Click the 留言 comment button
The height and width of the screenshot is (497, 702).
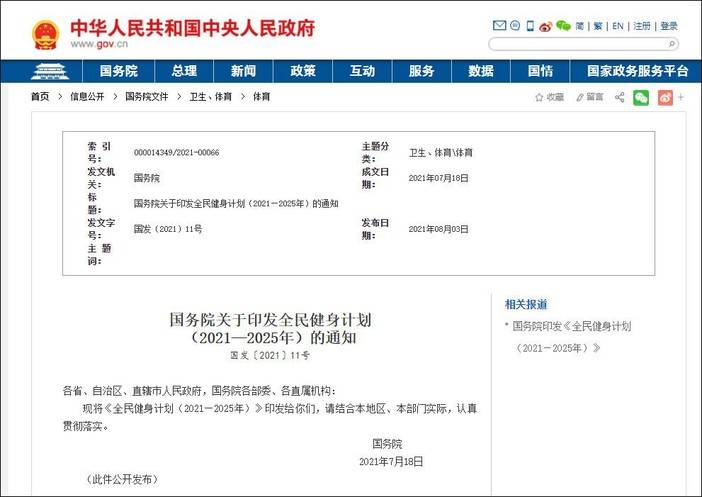point(589,97)
